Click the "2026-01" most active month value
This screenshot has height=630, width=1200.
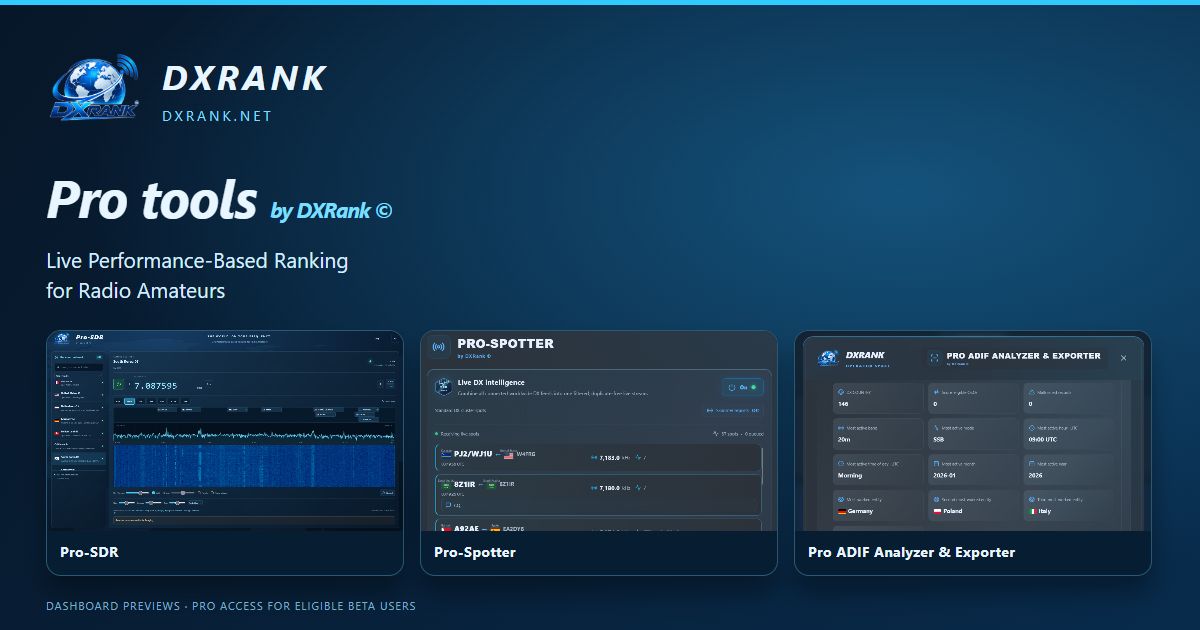(x=944, y=475)
